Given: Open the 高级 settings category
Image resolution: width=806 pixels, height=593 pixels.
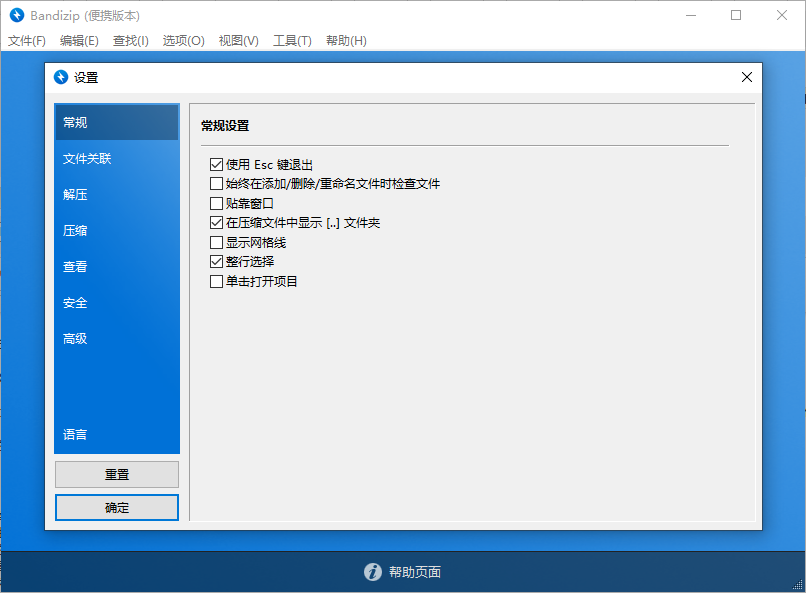Looking at the screenshot, I should tap(117, 339).
